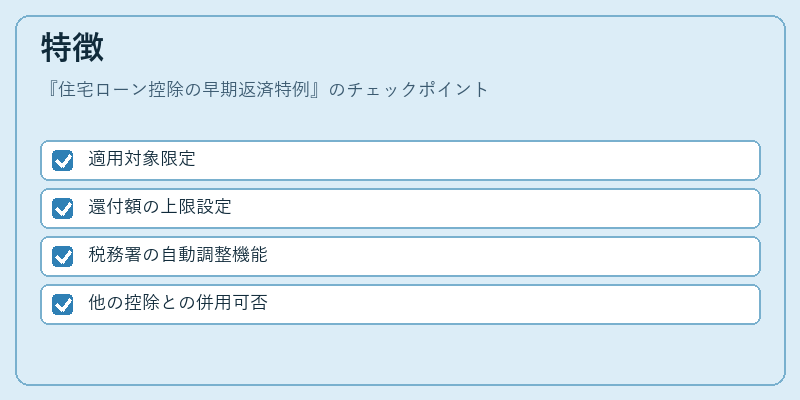
Task: Toggle the 還付額の上限設定 checkbox
Action: (x=63, y=209)
